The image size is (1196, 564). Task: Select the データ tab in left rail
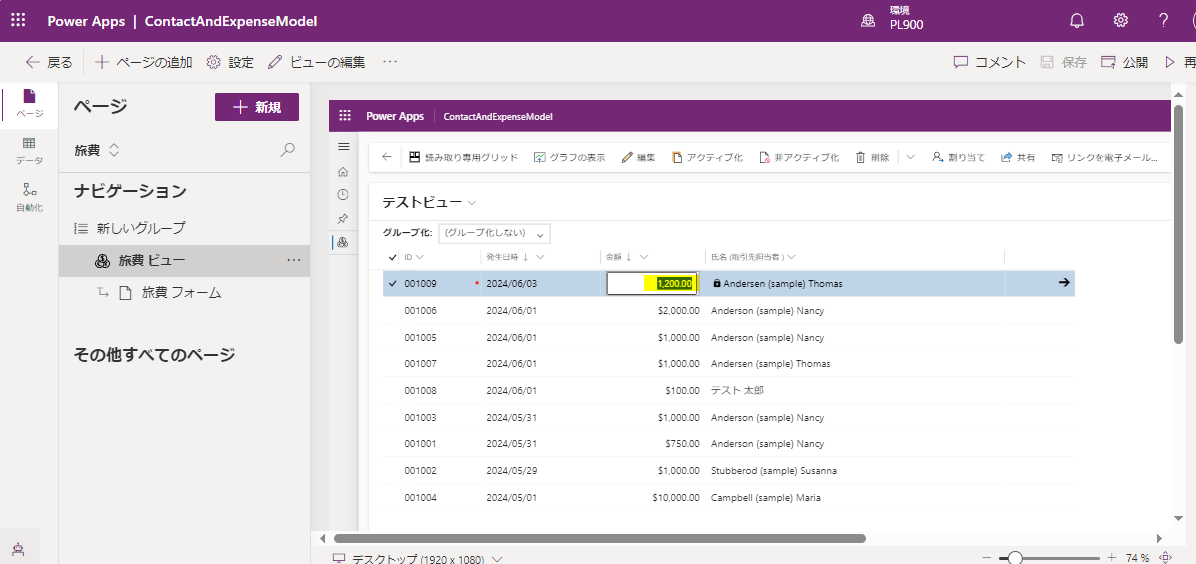point(30,150)
